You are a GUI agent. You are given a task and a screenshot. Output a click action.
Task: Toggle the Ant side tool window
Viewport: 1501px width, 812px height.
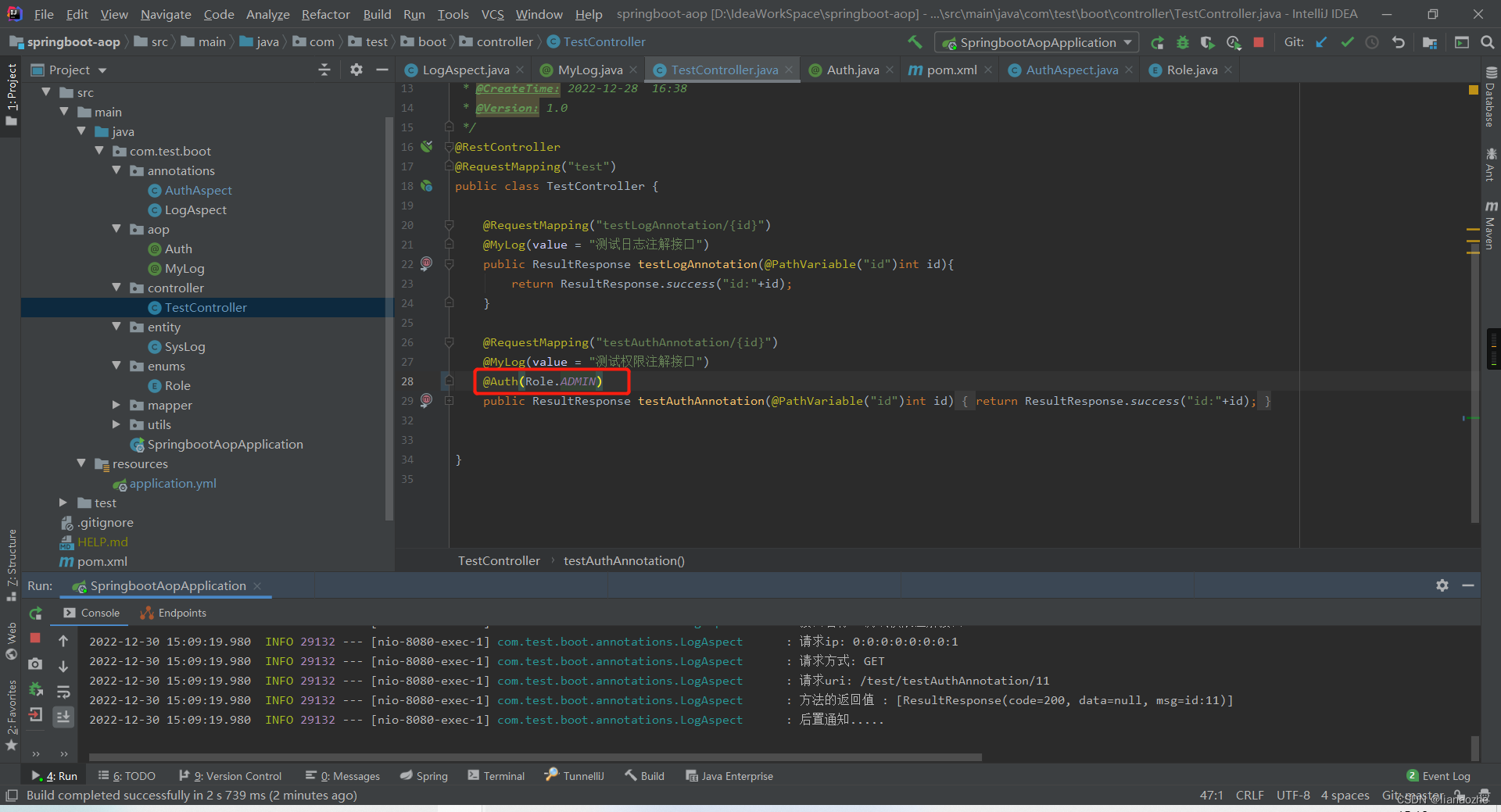tap(1490, 164)
